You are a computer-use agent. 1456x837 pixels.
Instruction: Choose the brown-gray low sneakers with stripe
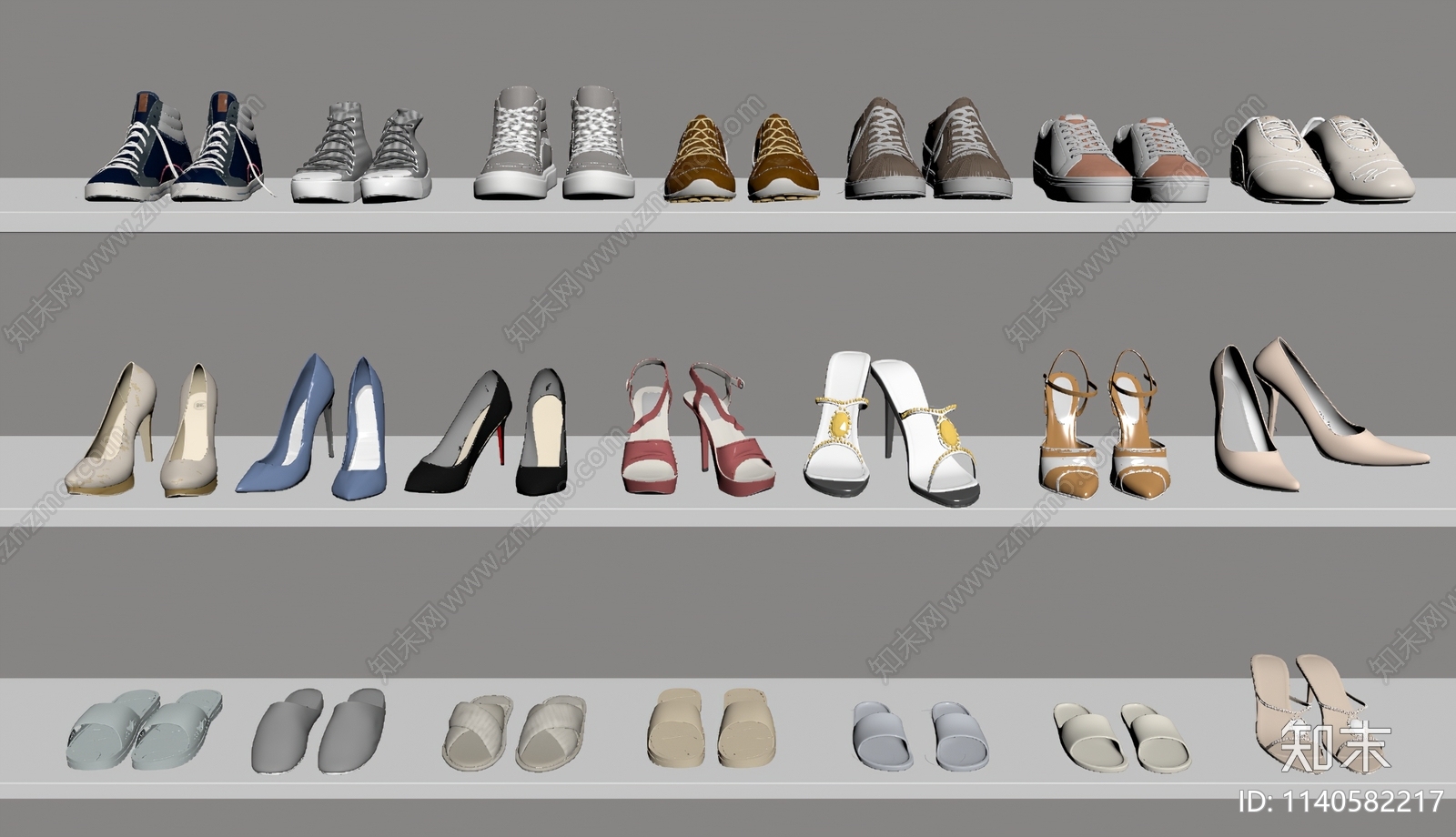927,147
